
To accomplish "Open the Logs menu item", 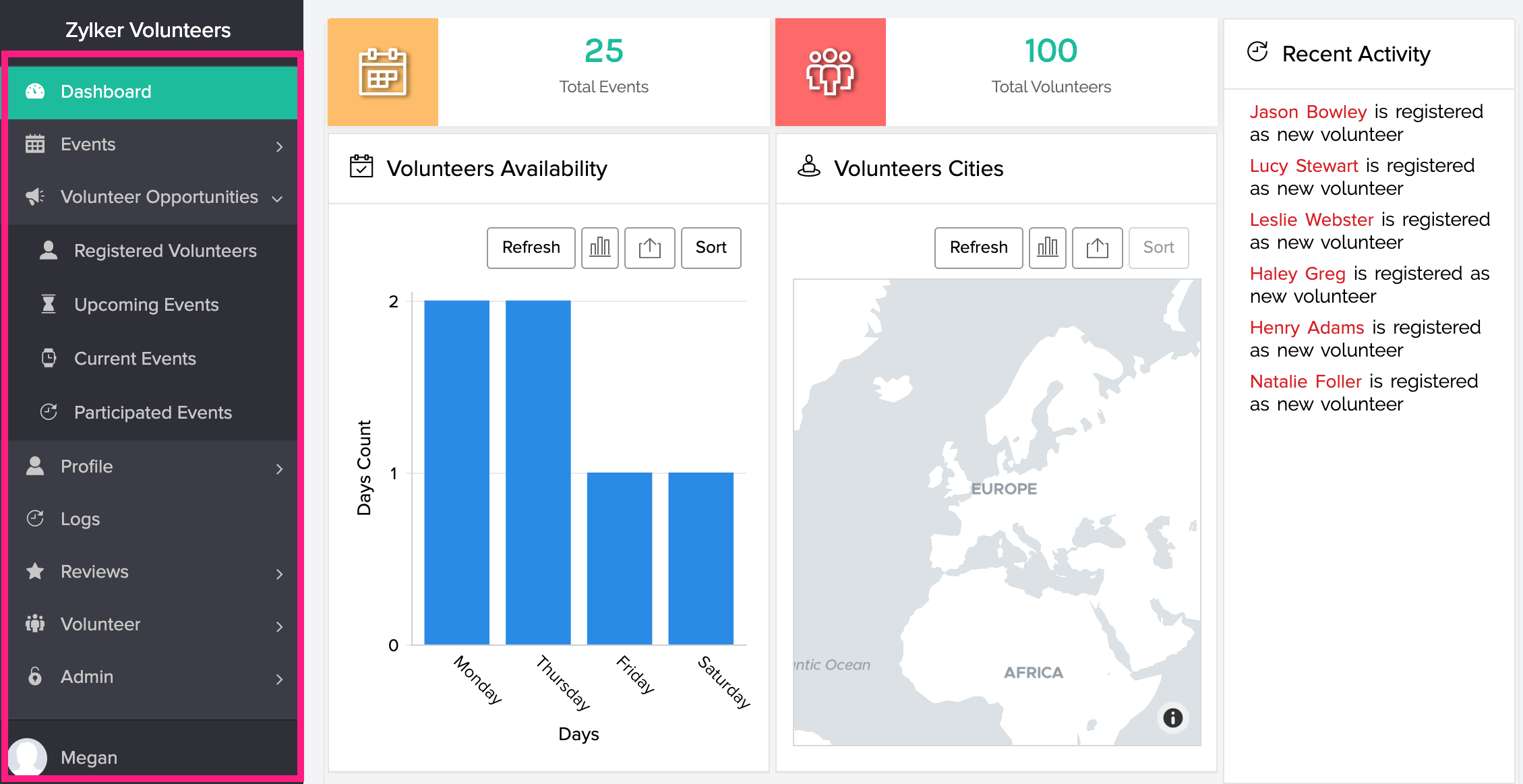I will [80, 519].
